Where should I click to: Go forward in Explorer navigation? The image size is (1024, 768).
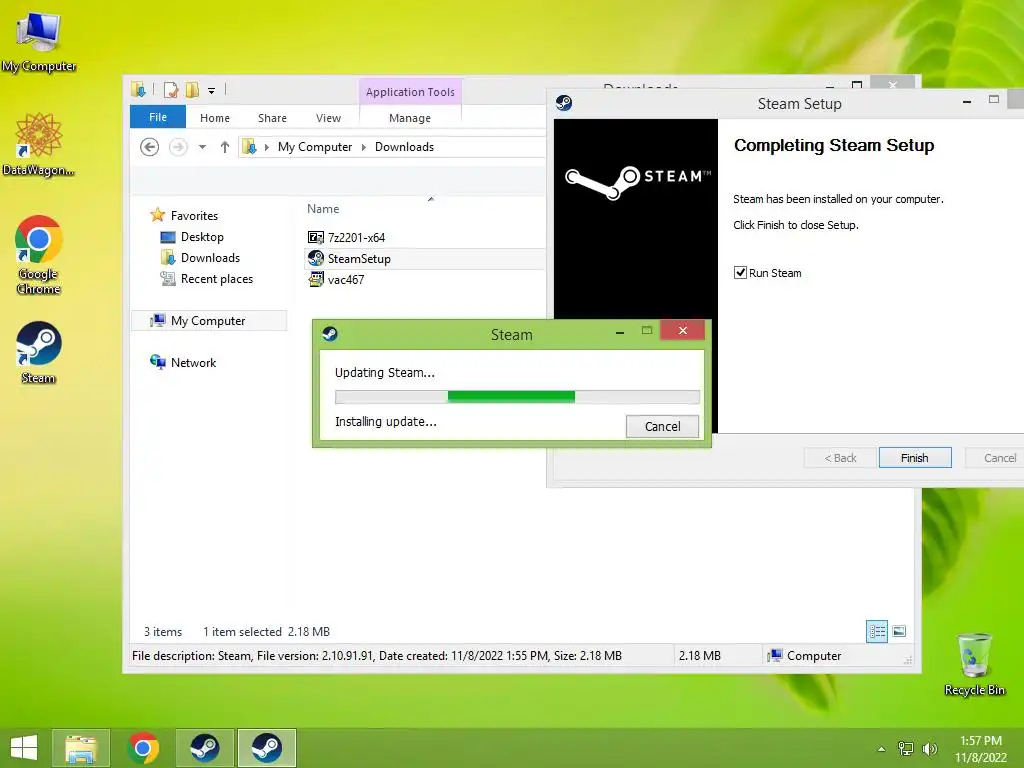(x=178, y=147)
